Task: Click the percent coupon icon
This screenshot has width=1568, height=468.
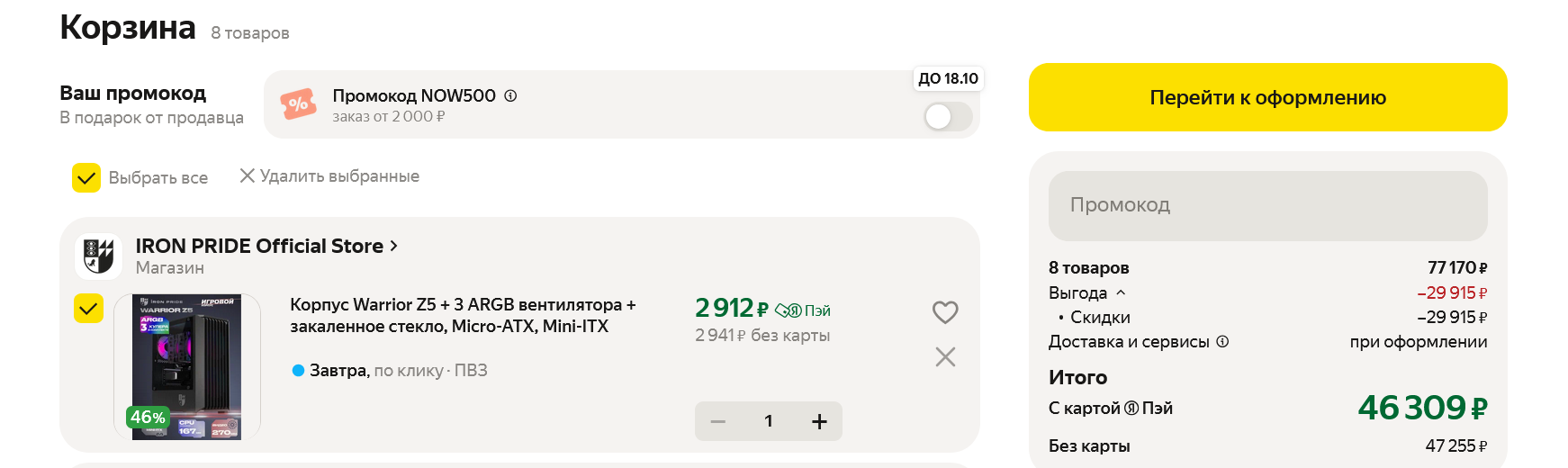Action: coord(298,104)
